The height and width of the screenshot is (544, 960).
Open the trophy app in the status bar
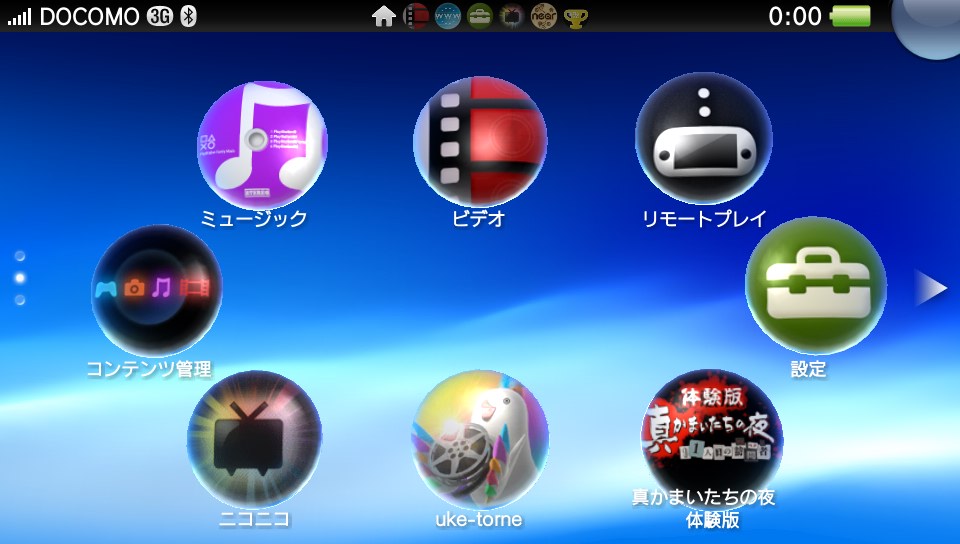(x=576, y=18)
